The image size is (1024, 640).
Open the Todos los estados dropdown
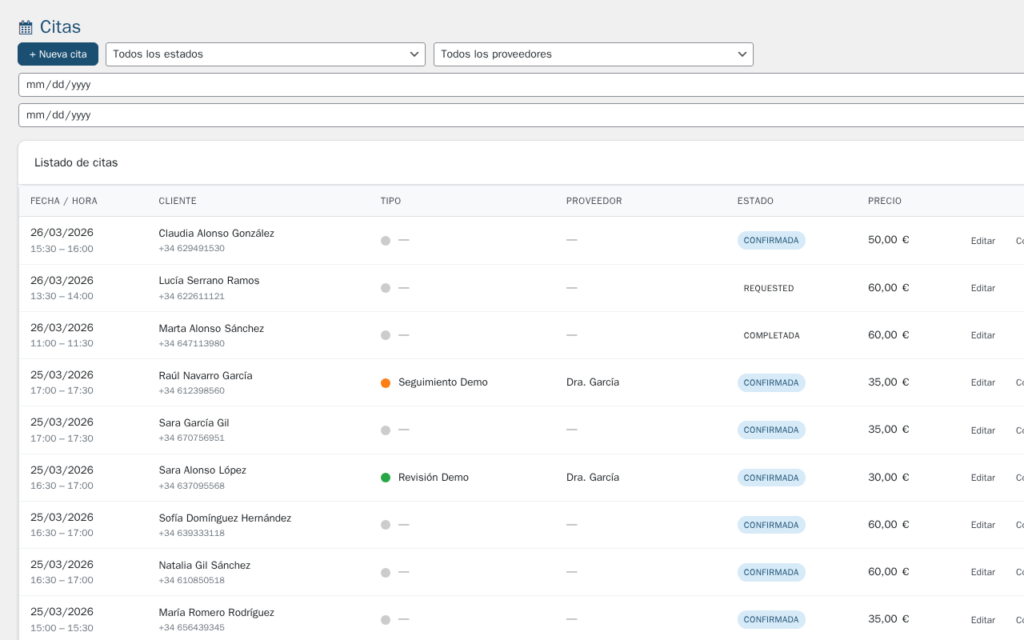tap(265, 54)
